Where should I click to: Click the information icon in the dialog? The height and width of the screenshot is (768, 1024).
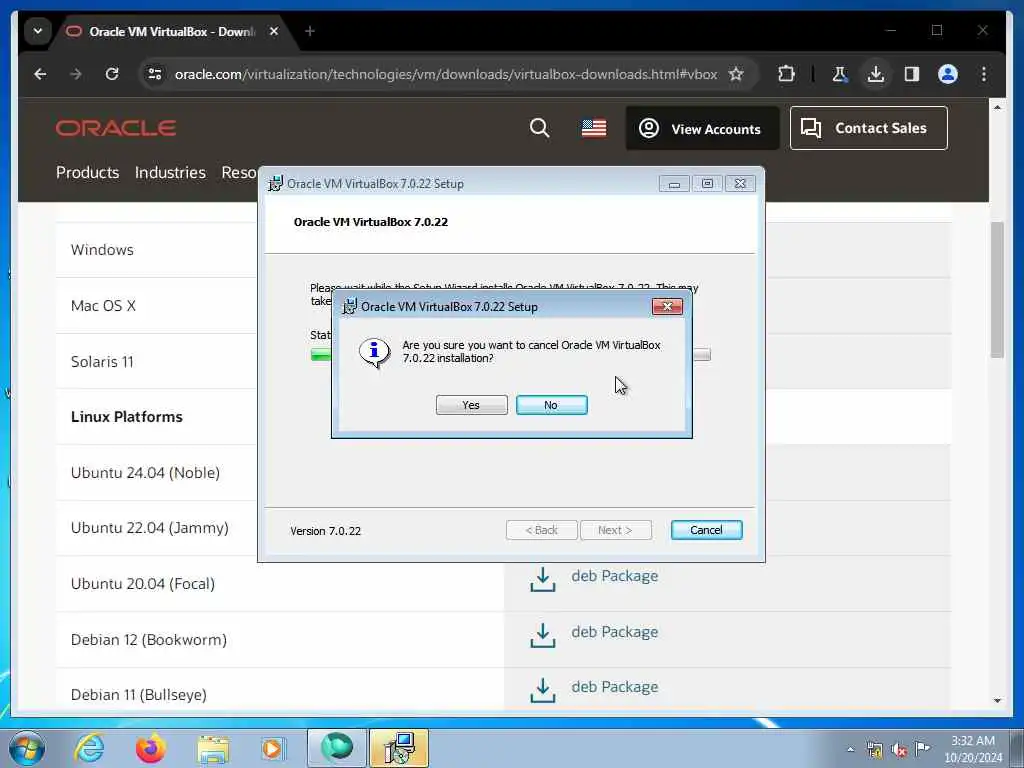point(374,353)
